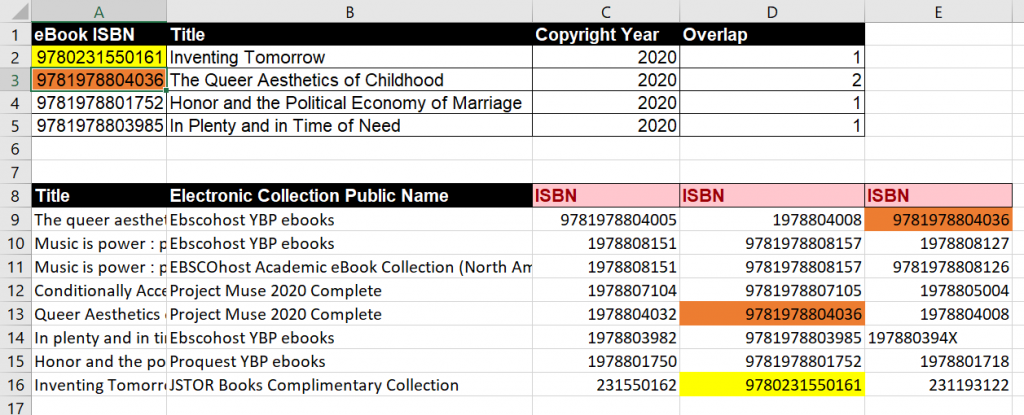Viewport: 1024px width, 415px height.
Task: Select column D header
Action: point(771,10)
